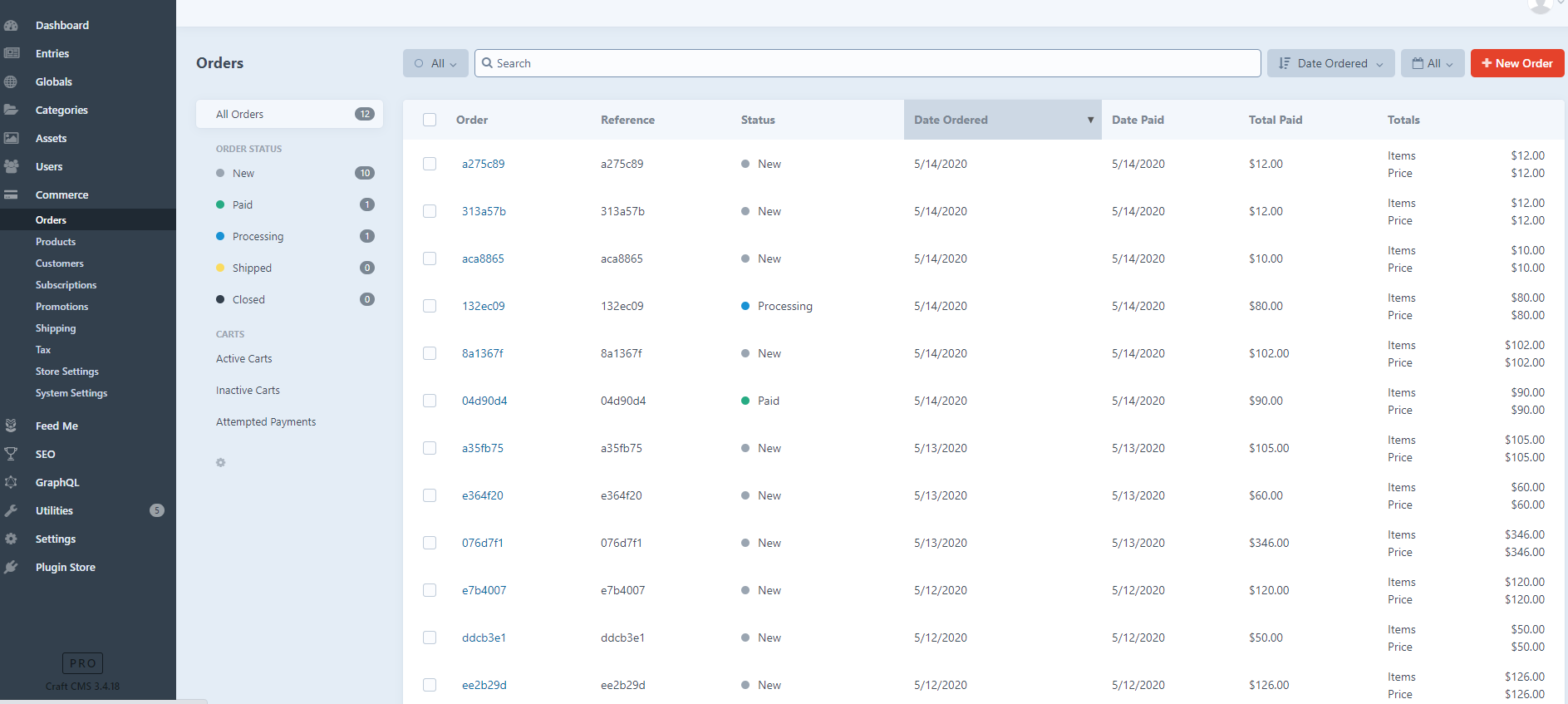Sort by the Total Paid column header
The height and width of the screenshot is (704, 1568).
point(1276,120)
